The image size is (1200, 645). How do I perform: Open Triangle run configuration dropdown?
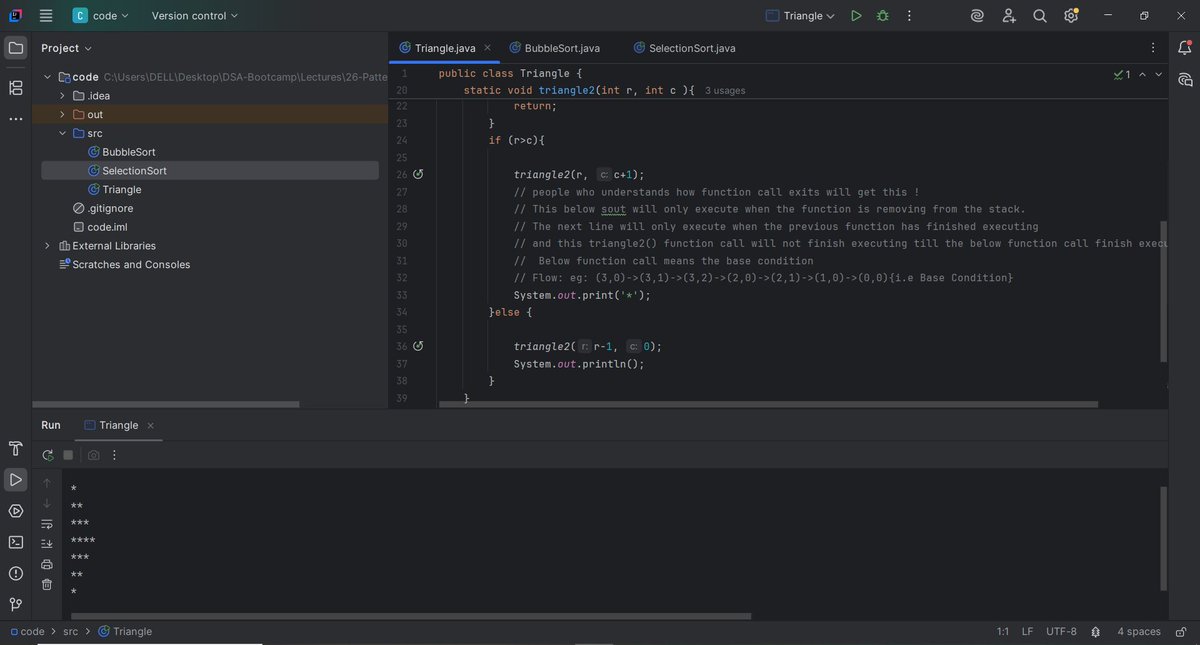[800, 16]
